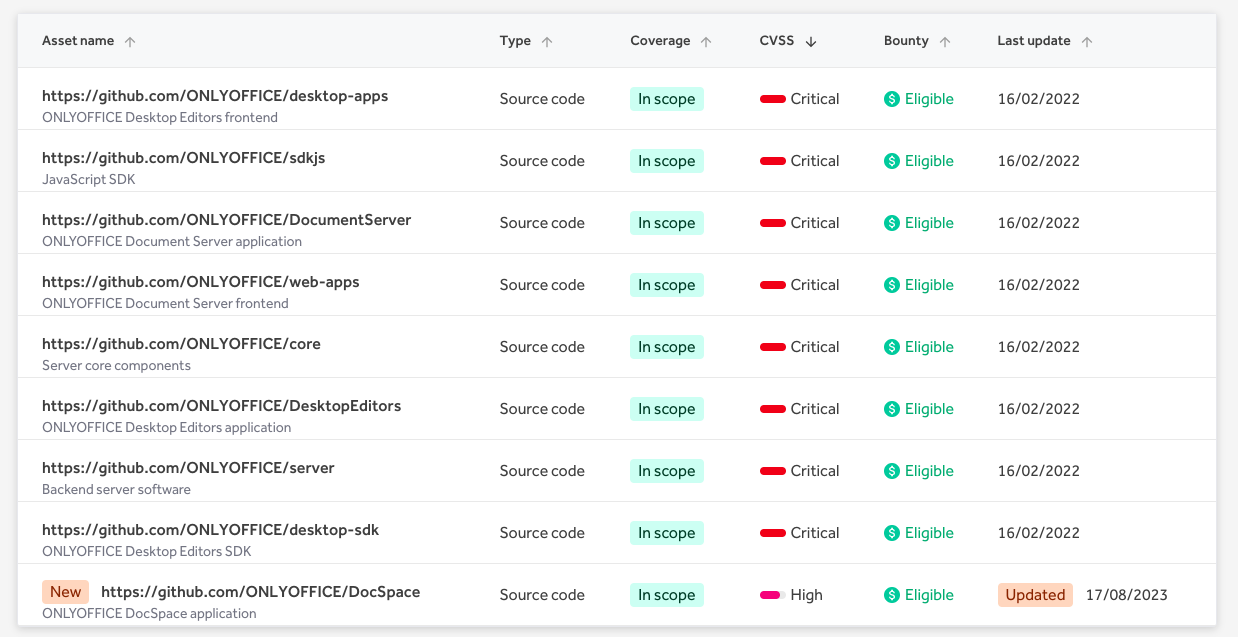Click the New badge on the DocSpace row

click(x=65, y=592)
